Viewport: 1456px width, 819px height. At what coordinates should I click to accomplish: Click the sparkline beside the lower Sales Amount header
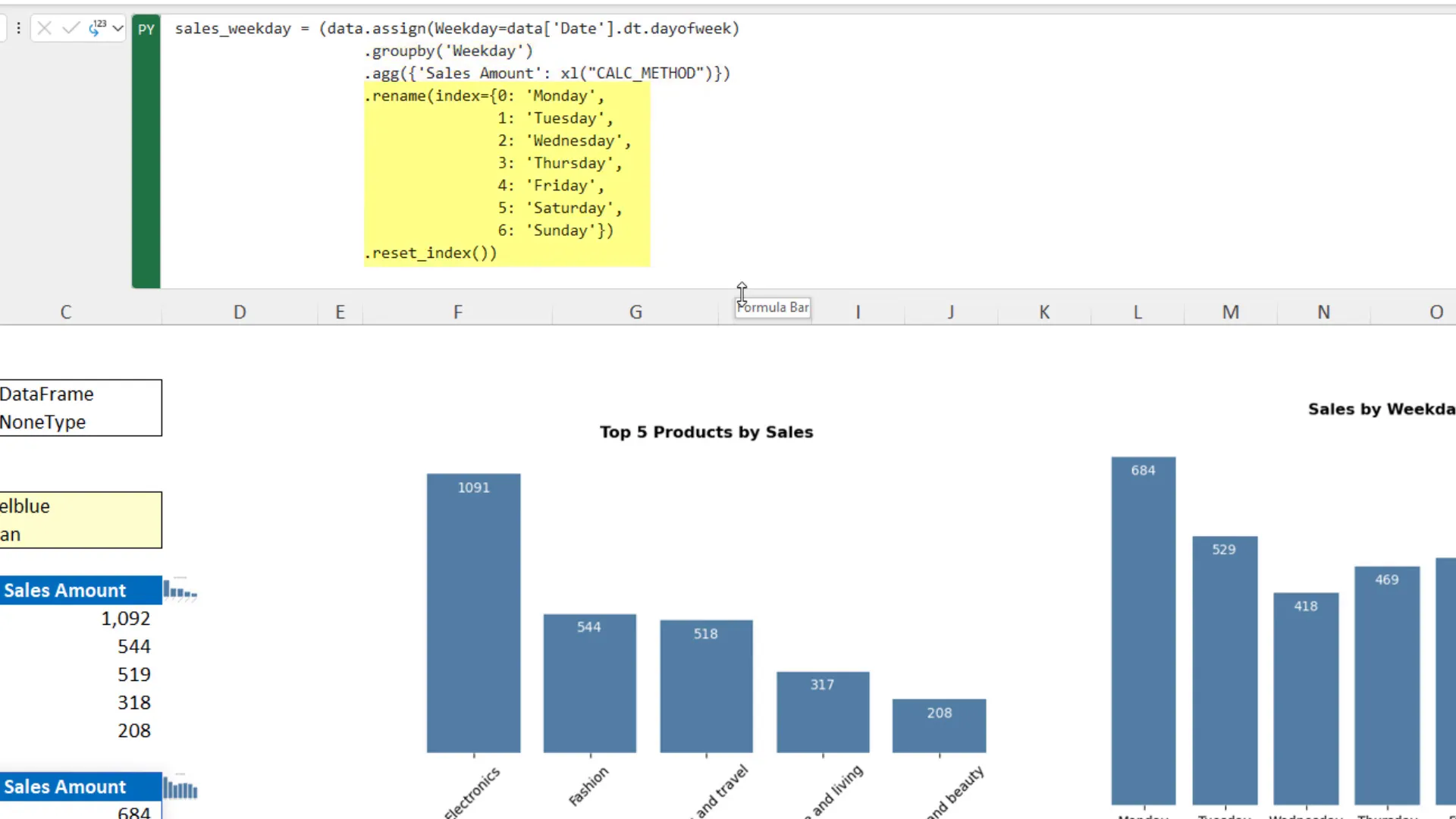(x=180, y=787)
